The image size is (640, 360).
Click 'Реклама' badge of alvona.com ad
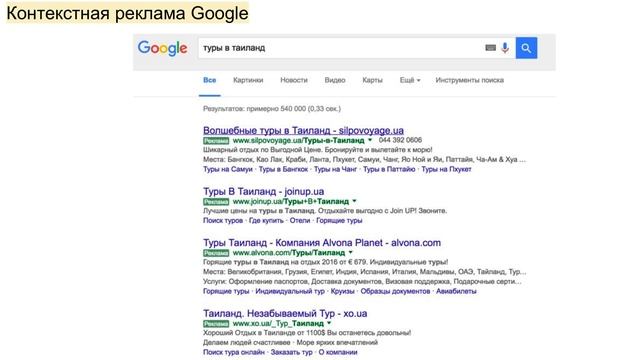point(216,253)
